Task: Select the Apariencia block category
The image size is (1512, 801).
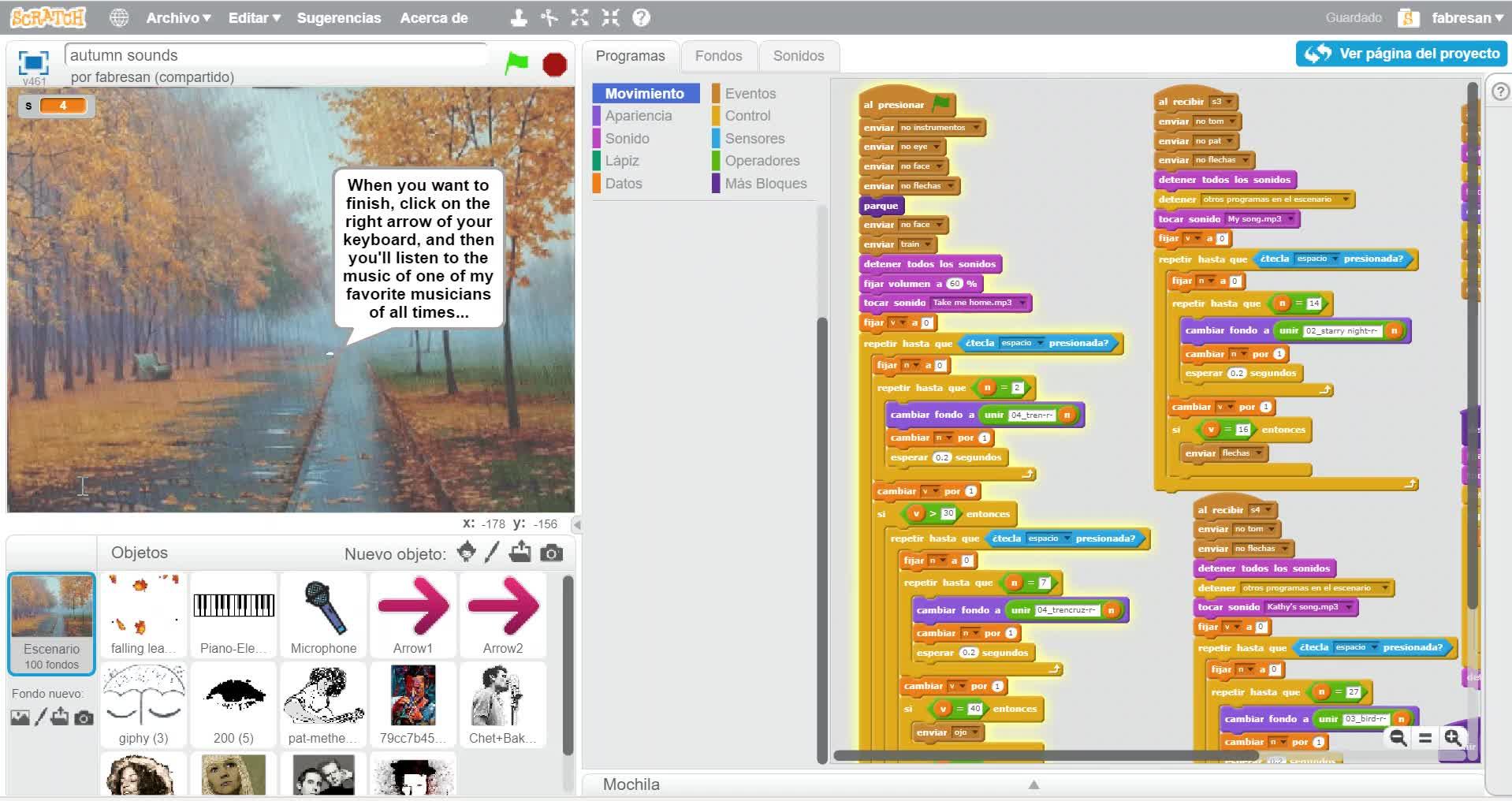Action: click(x=639, y=116)
